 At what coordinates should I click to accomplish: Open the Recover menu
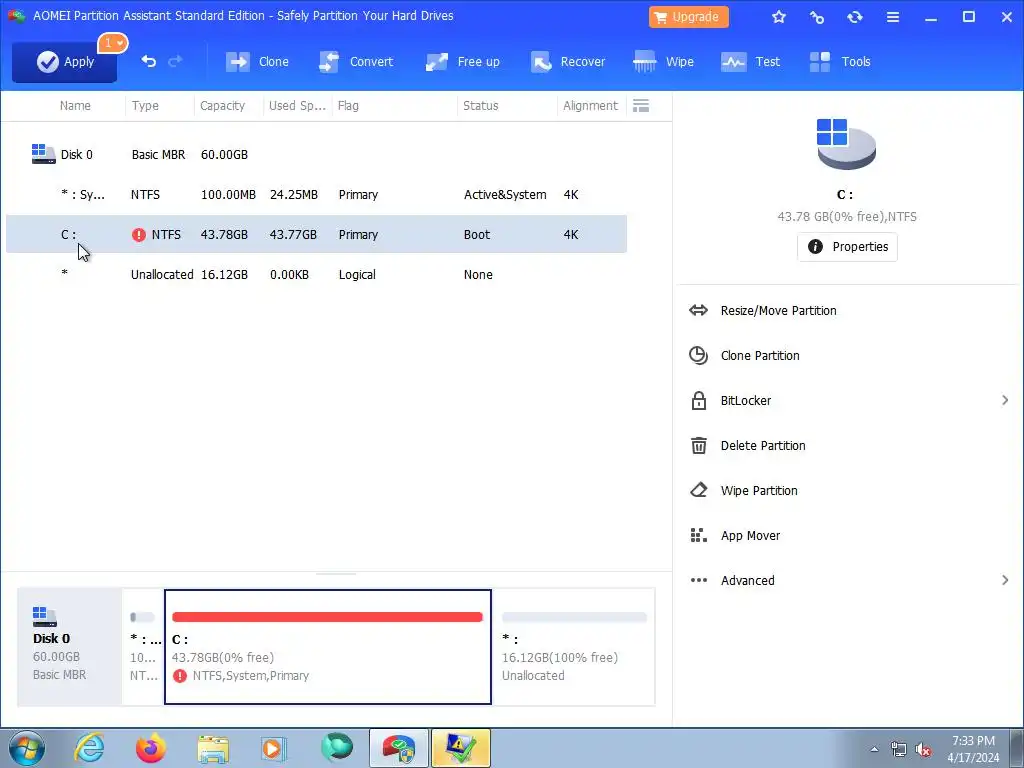(x=568, y=62)
